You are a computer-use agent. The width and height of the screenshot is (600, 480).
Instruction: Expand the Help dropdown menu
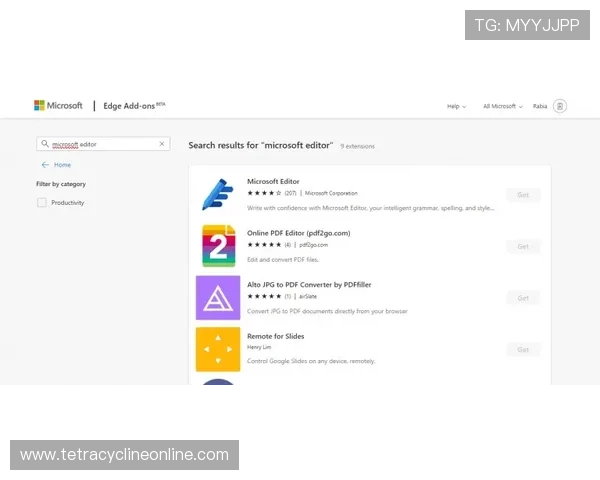[x=456, y=106]
